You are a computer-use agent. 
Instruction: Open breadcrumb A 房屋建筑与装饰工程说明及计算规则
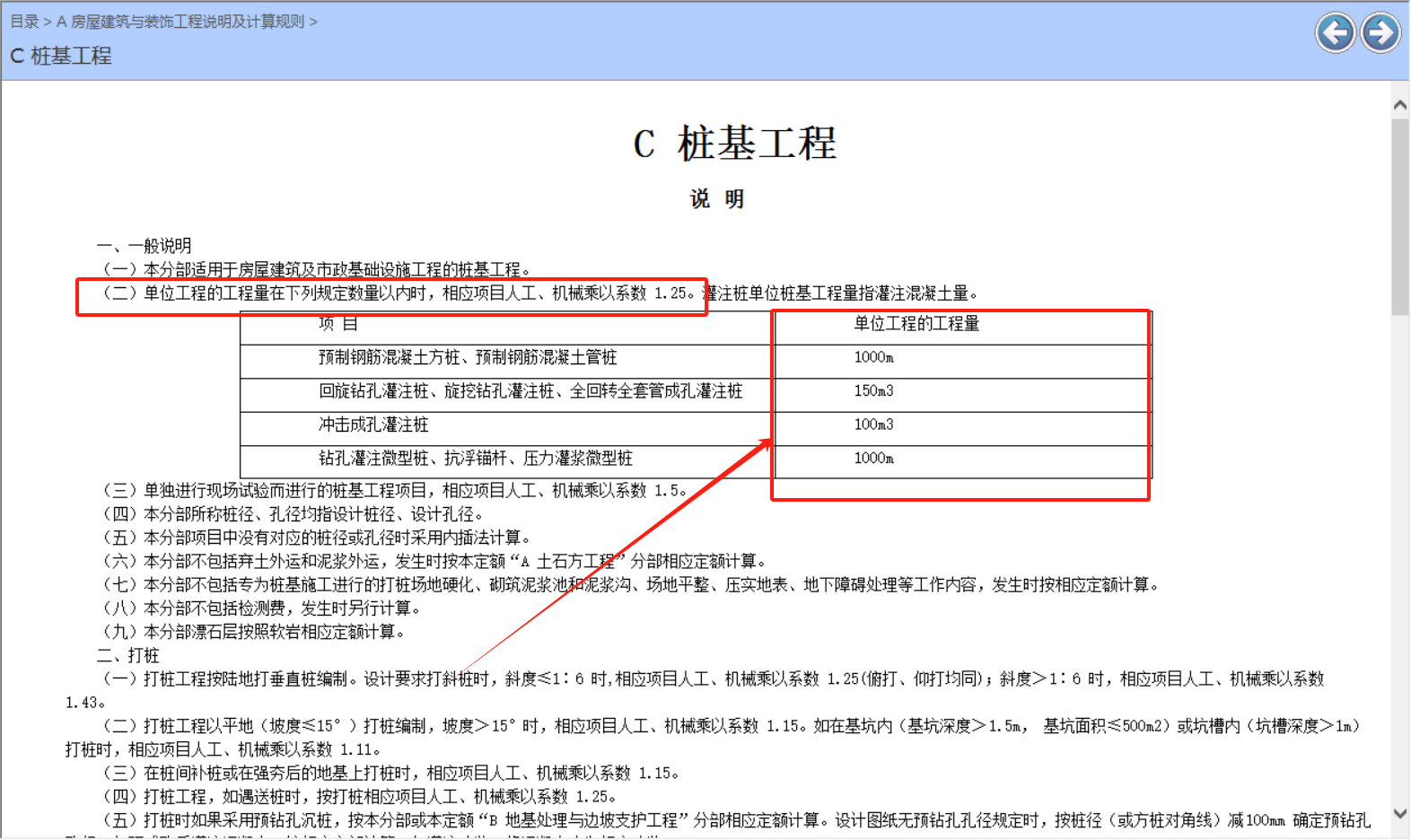point(180,22)
